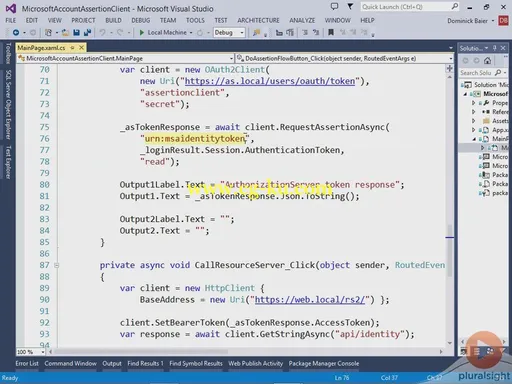The width and height of the screenshot is (512, 384).
Task: Open the Find Results 1 tab
Action: pyautogui.click(x=145, y=363)
